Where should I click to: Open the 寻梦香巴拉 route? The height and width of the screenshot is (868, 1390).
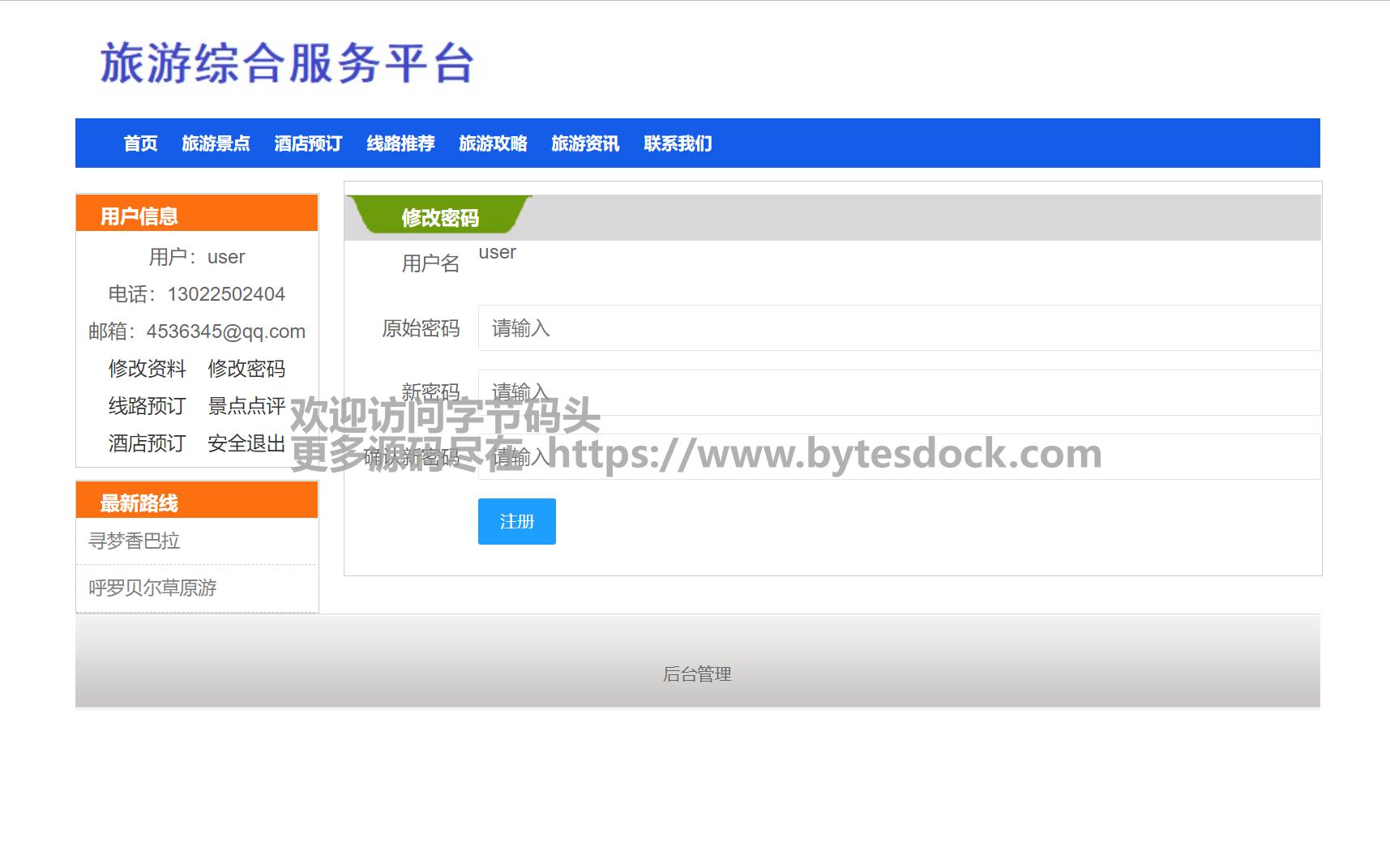coord(135,541)
